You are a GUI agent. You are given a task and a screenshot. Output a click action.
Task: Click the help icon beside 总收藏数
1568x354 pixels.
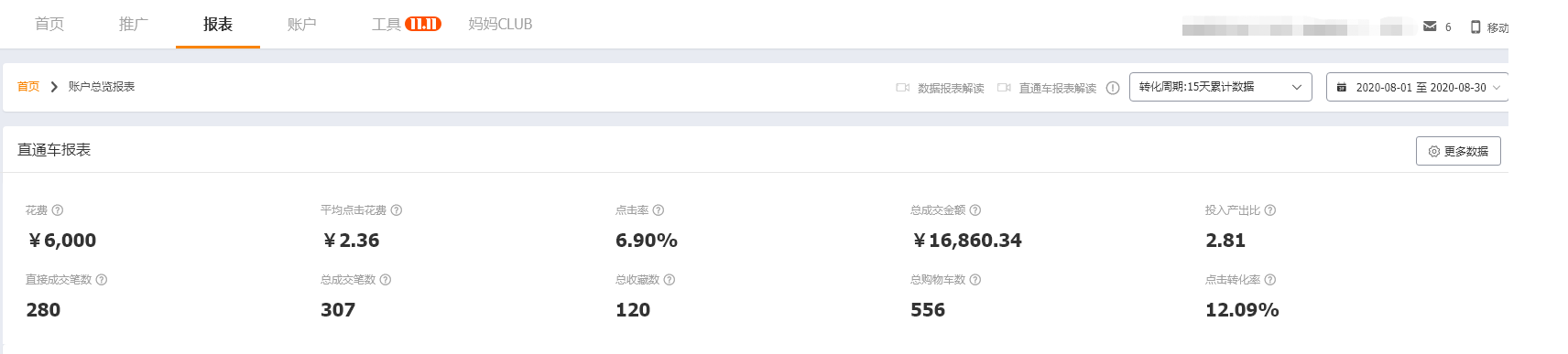pyautogui.click(x=670, y=280)
